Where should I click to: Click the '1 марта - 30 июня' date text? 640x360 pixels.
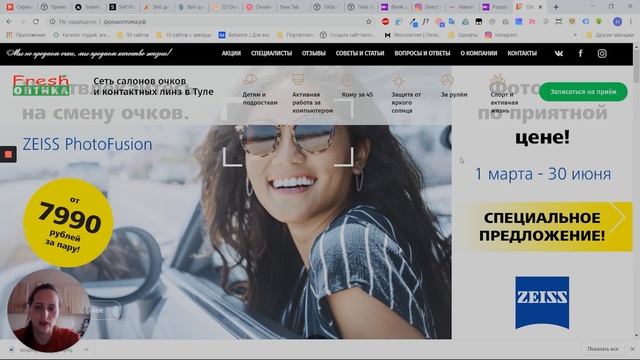[x=543, y=174]
